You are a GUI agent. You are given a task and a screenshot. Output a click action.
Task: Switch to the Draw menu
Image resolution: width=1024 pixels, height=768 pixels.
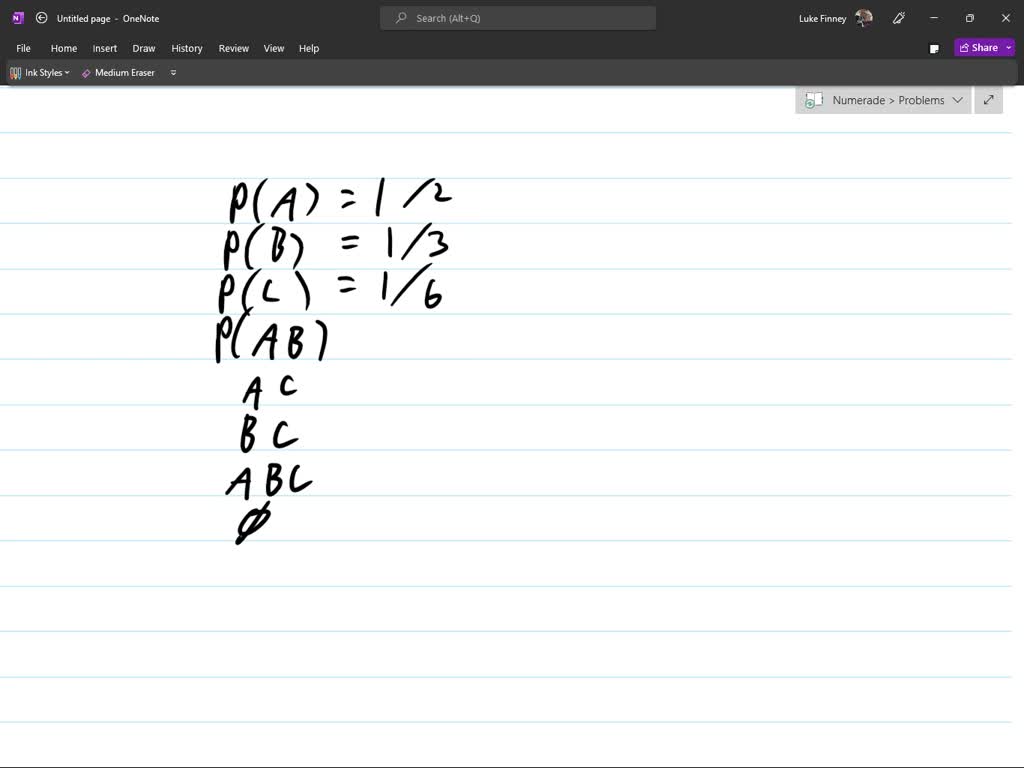pos(143,48)
